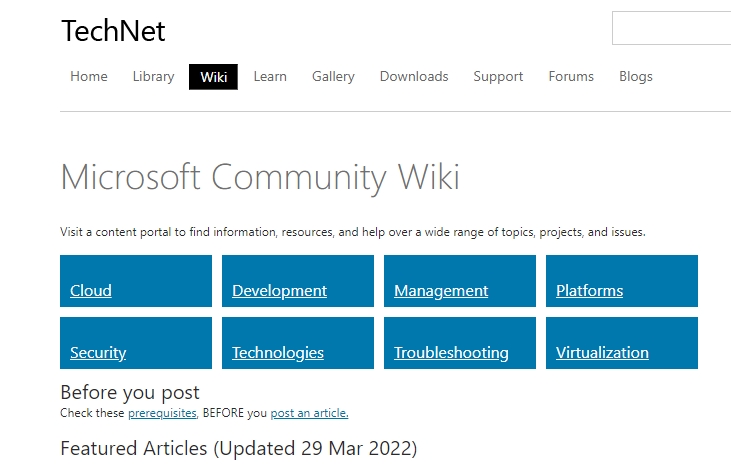Open the Development portal tile
731x464 pixels.
pyautogui.click(x=297, y=281)
